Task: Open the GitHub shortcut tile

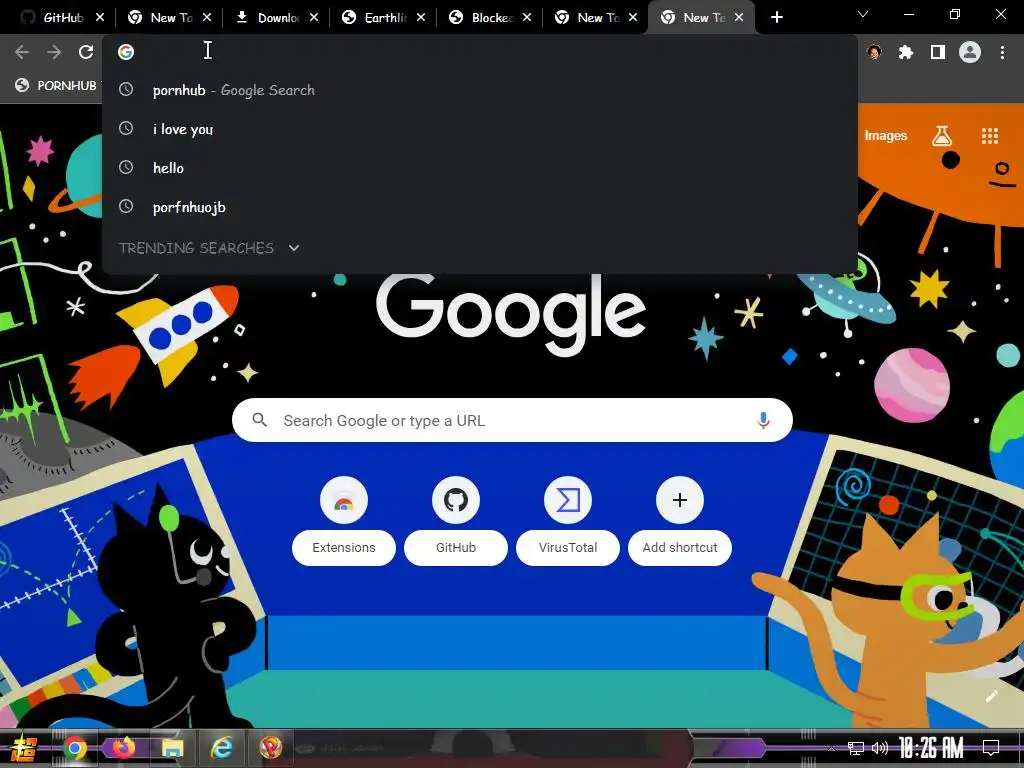Action: [x=456, y=520]
